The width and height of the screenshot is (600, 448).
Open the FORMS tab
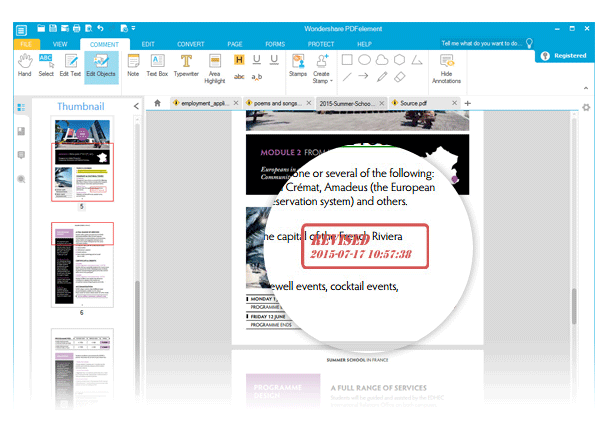point(275,44)
